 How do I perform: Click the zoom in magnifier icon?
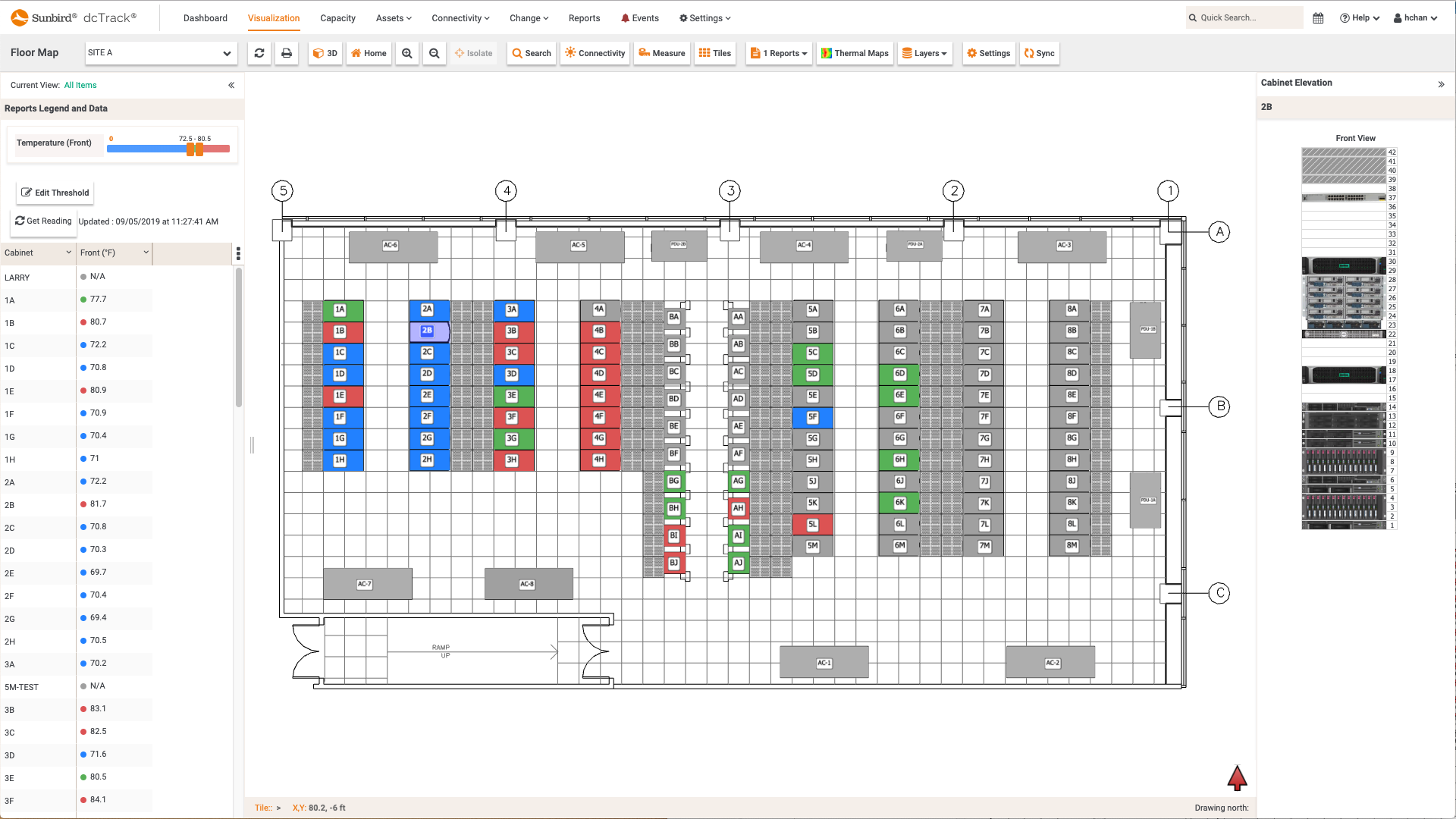point(407,53)
